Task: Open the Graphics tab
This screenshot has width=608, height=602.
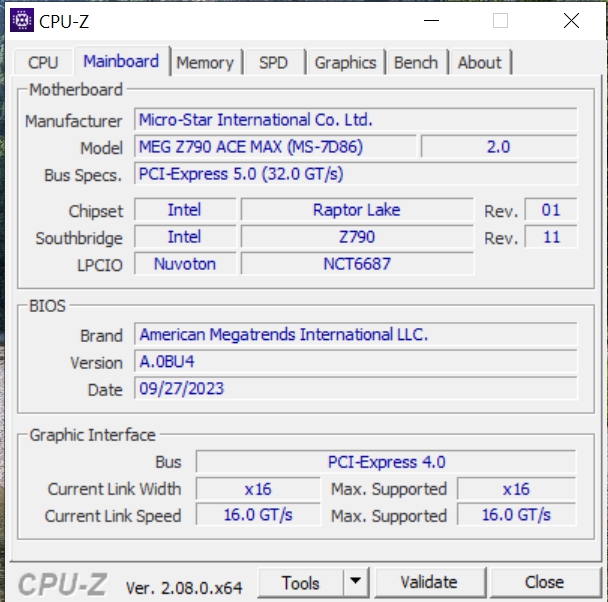Action: 345,62
